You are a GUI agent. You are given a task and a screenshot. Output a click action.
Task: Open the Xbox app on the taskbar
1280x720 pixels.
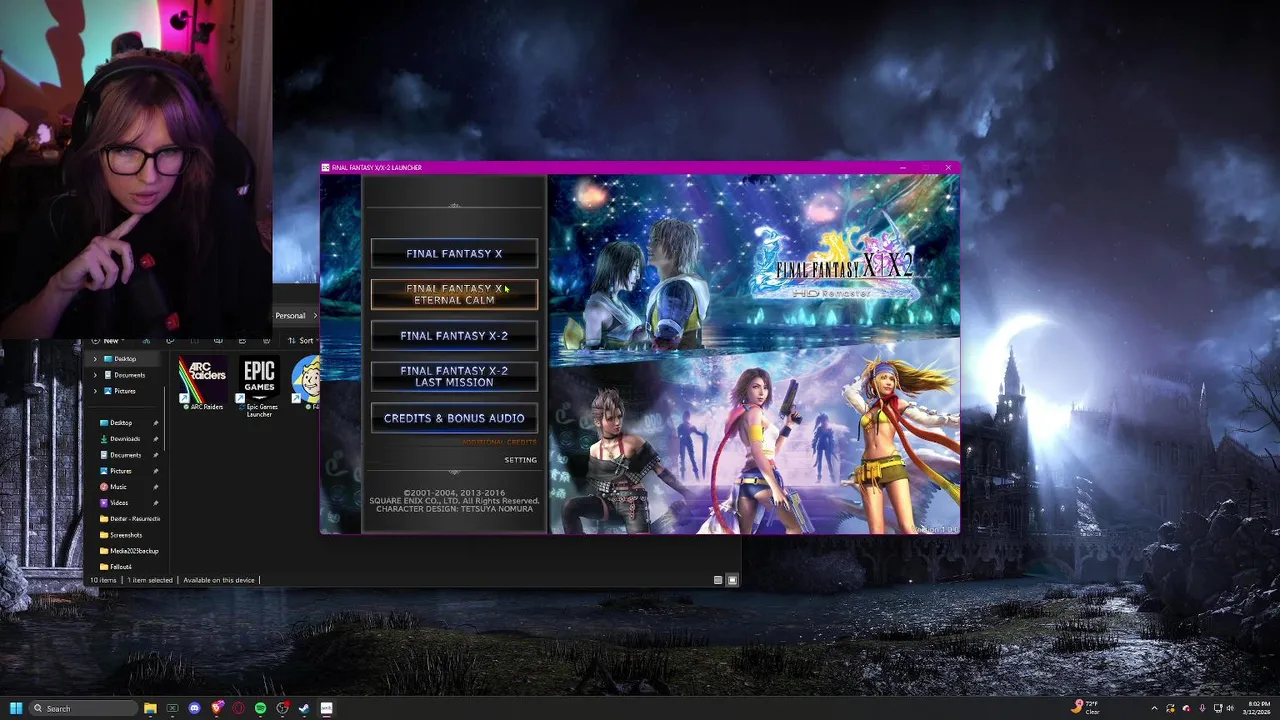[x=172, y=708]
